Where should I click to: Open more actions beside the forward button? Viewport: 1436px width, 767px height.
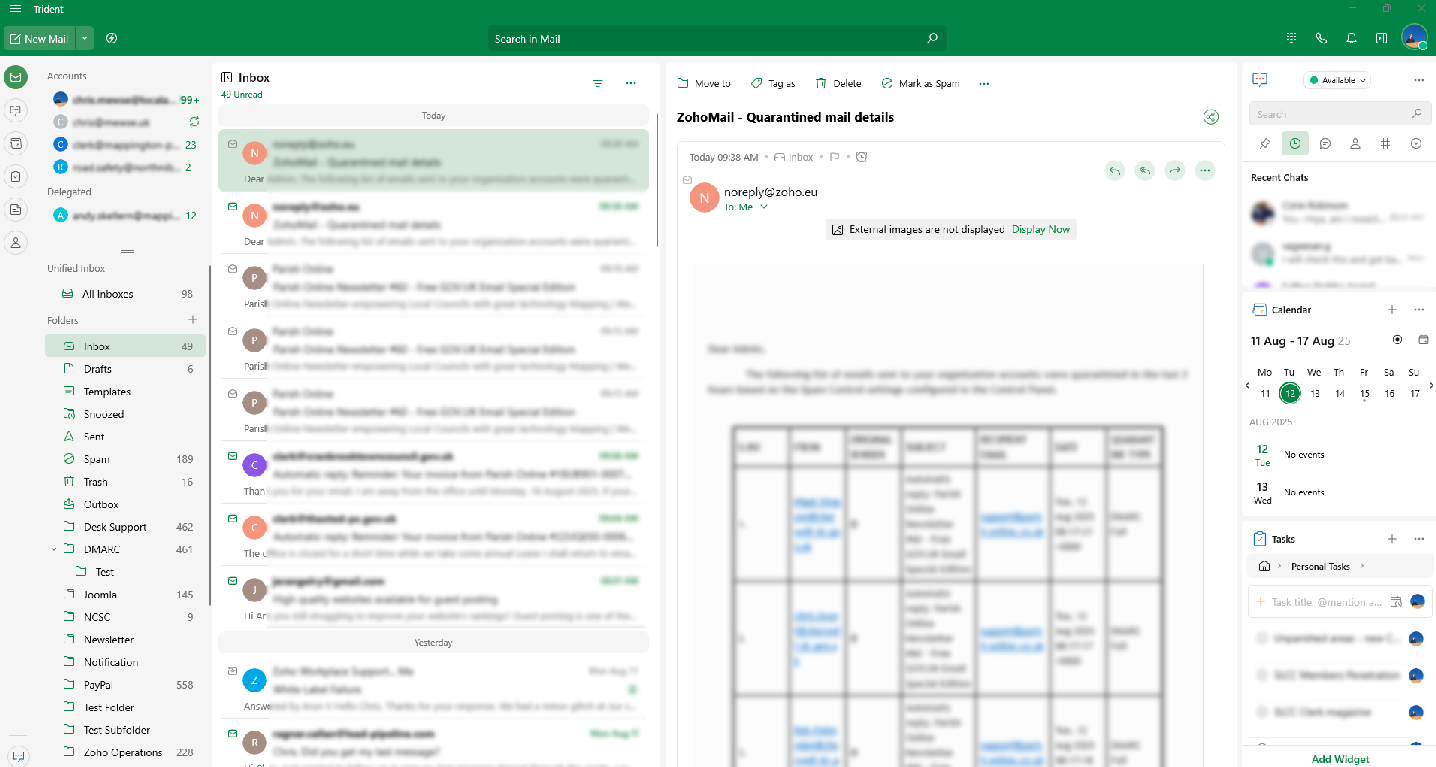pos(1205,171)
